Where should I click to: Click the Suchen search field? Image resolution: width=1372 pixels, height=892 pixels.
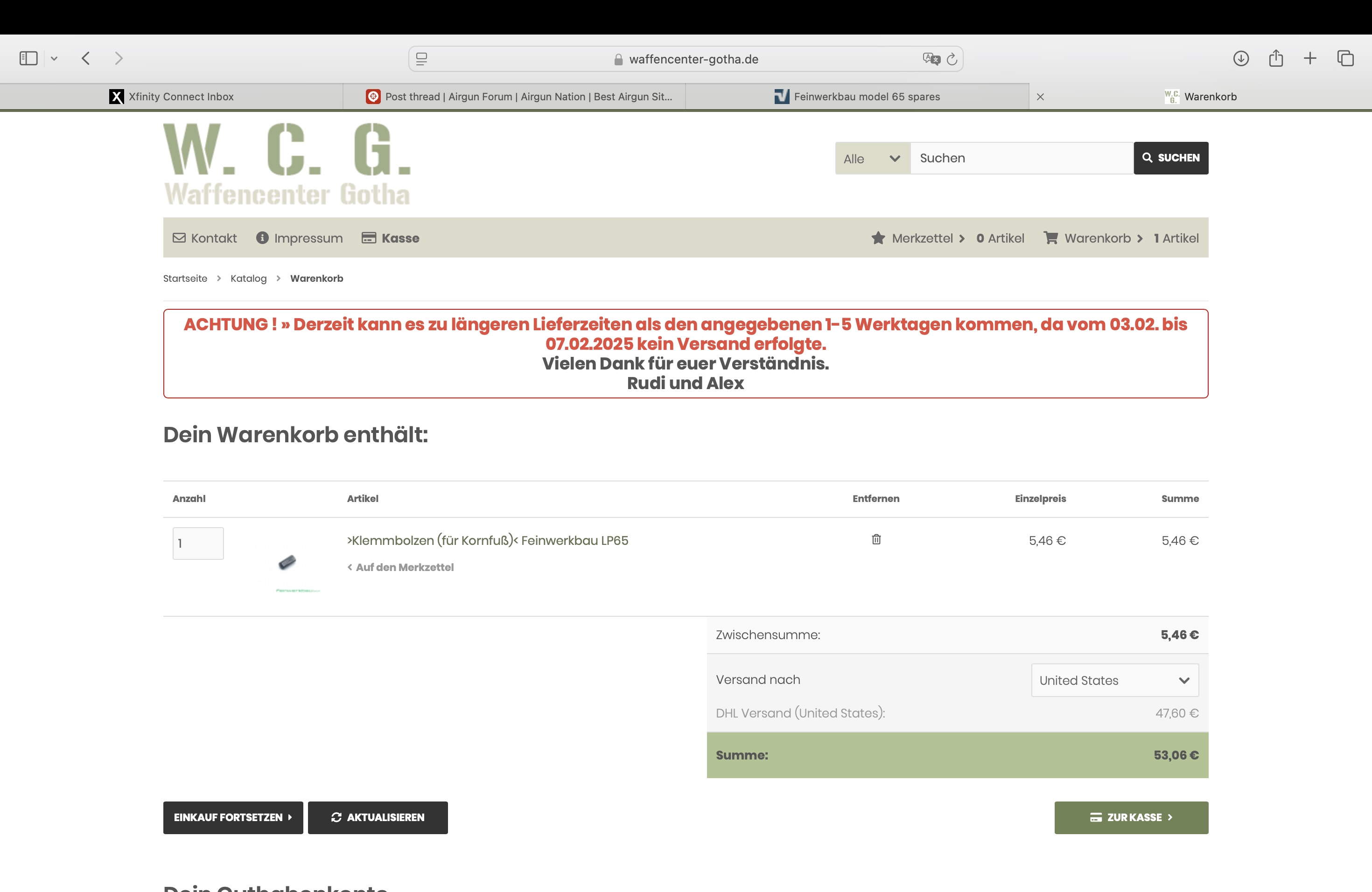coord(1022,158)
